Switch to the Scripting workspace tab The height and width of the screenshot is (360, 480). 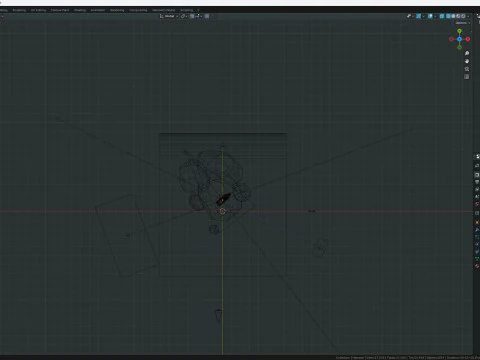pos(187,10)
